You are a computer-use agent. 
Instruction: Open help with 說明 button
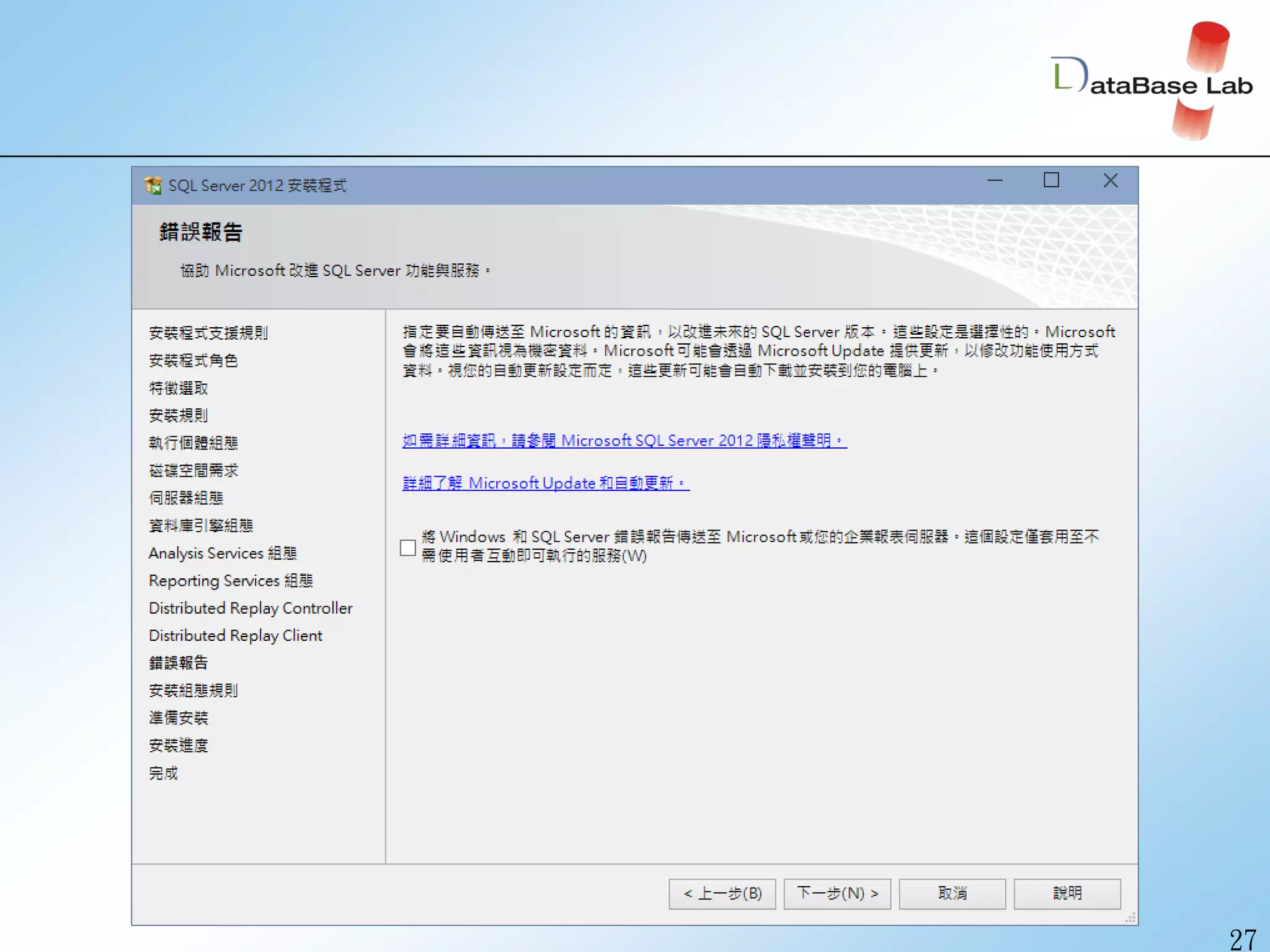[1067, 894]
